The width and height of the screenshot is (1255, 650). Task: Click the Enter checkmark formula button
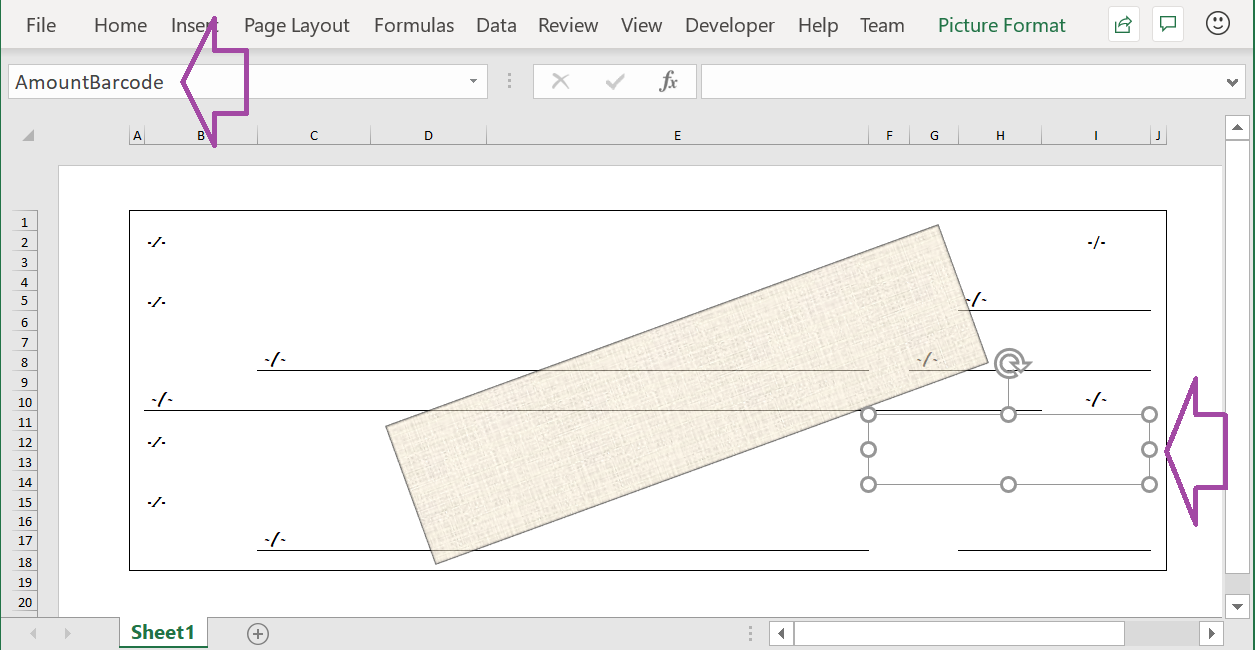coord(615,82)
